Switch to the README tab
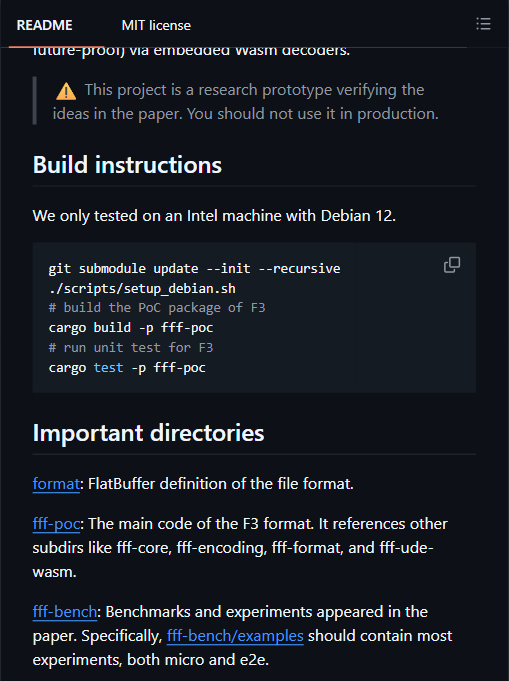The height and width of the screenshot is (681, 509). tap(44, 25)
